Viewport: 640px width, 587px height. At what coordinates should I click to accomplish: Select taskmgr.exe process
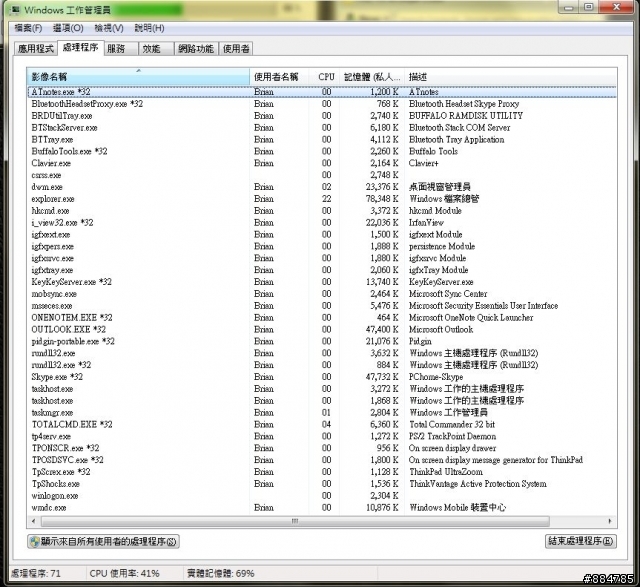click(x=322, y=412)
